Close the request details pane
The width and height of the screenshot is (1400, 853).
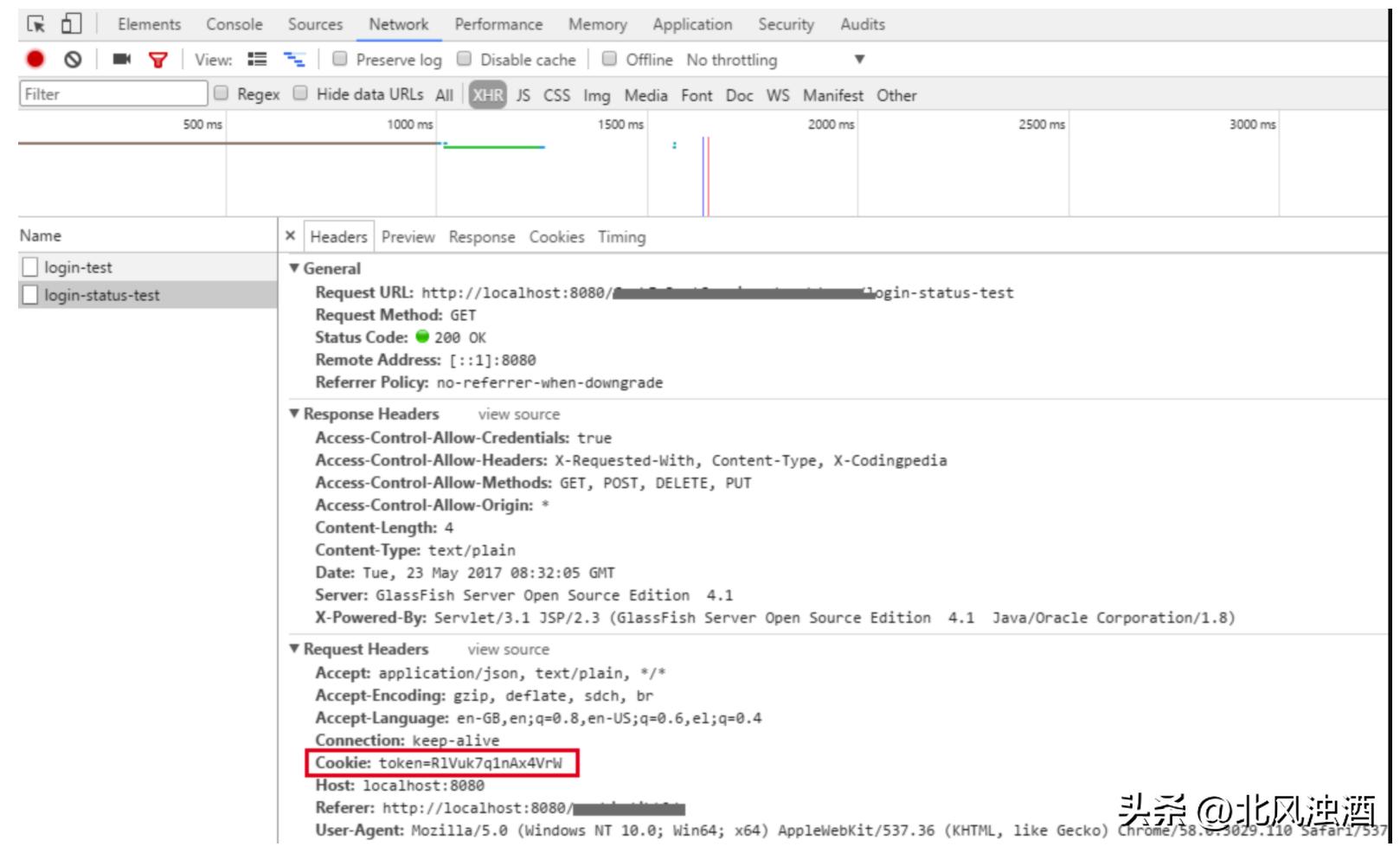[290, 236]
